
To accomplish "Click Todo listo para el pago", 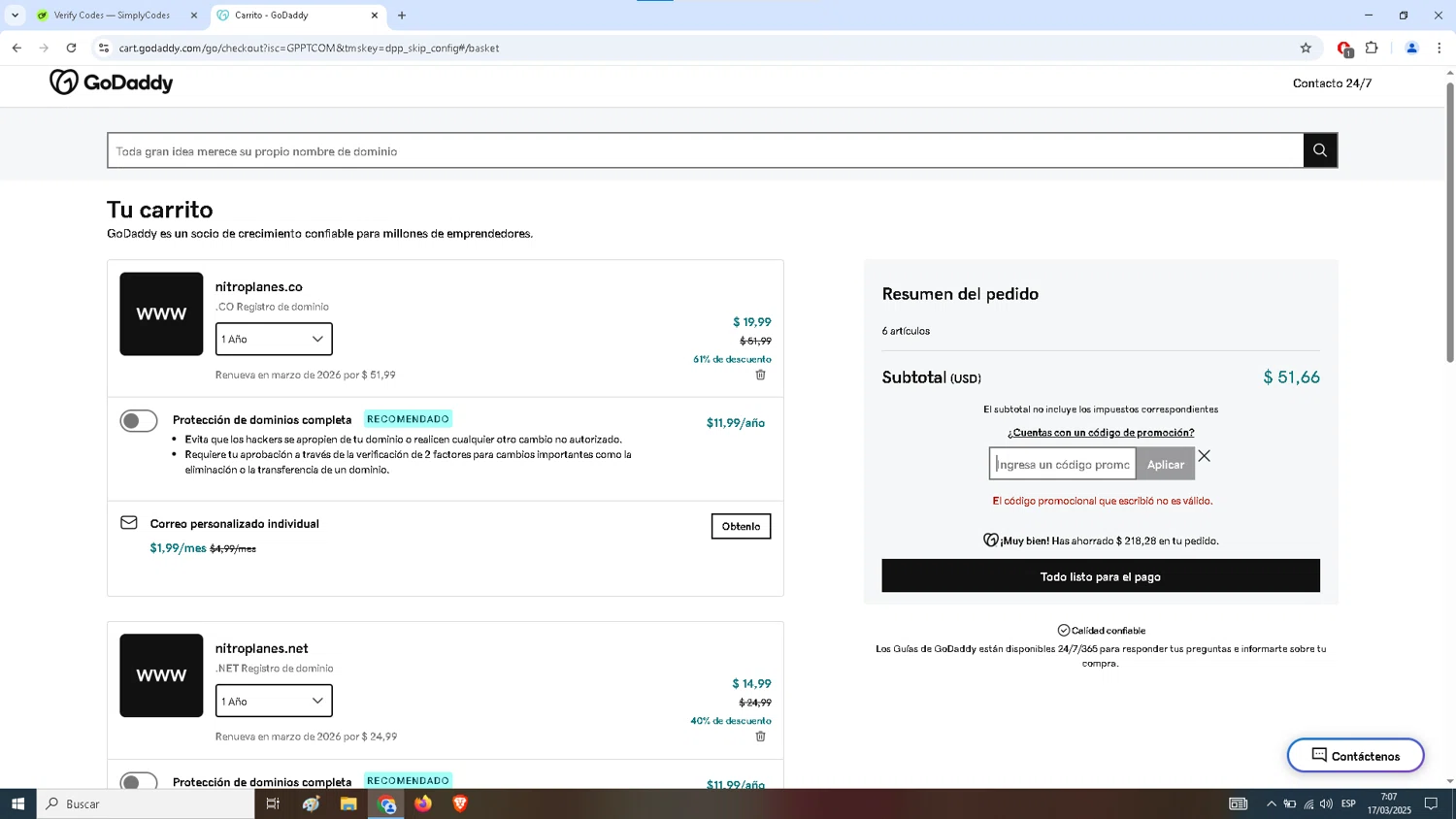I will click(x=1101, y=575).
